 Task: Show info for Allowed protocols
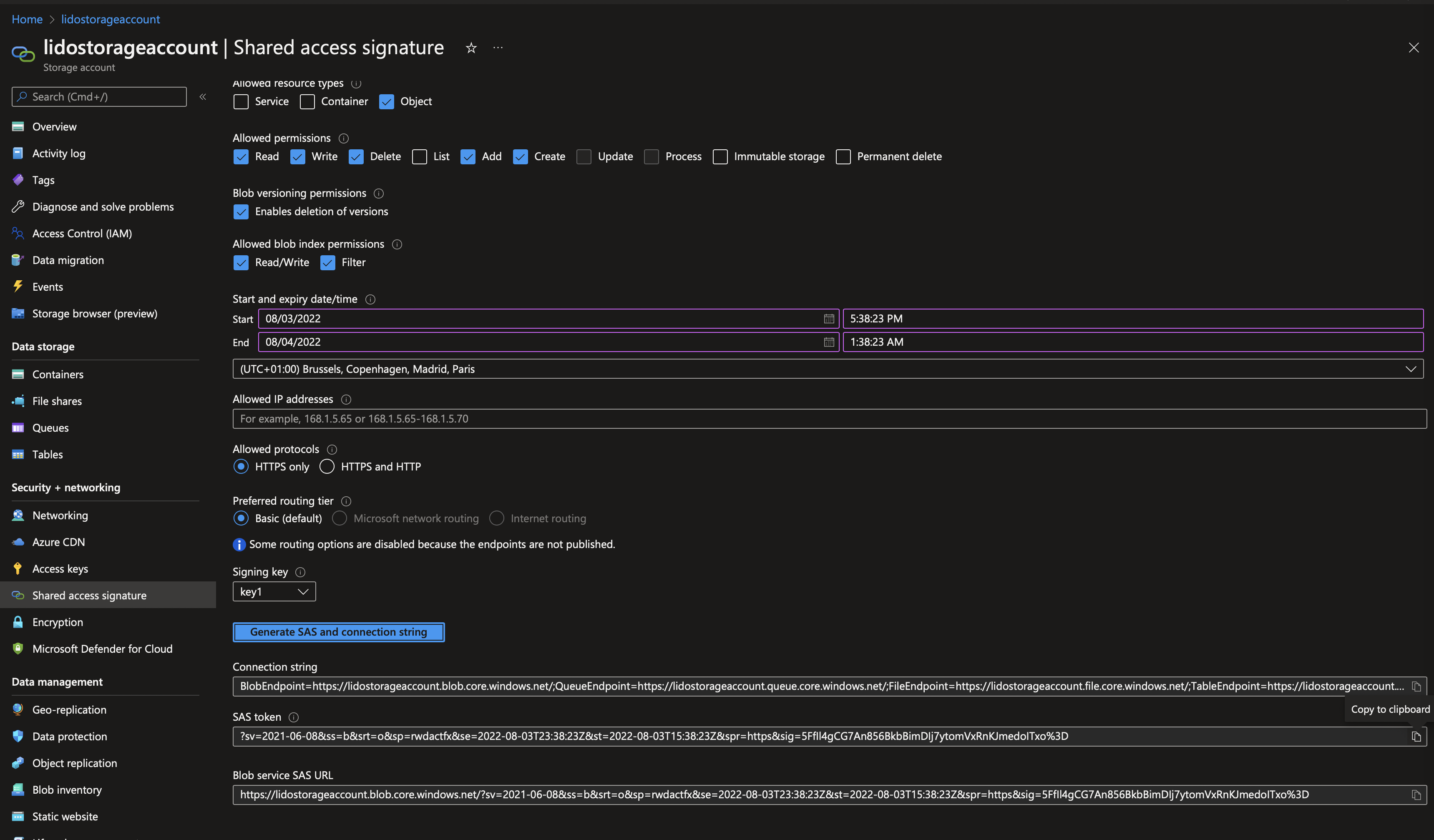(332, 450)
